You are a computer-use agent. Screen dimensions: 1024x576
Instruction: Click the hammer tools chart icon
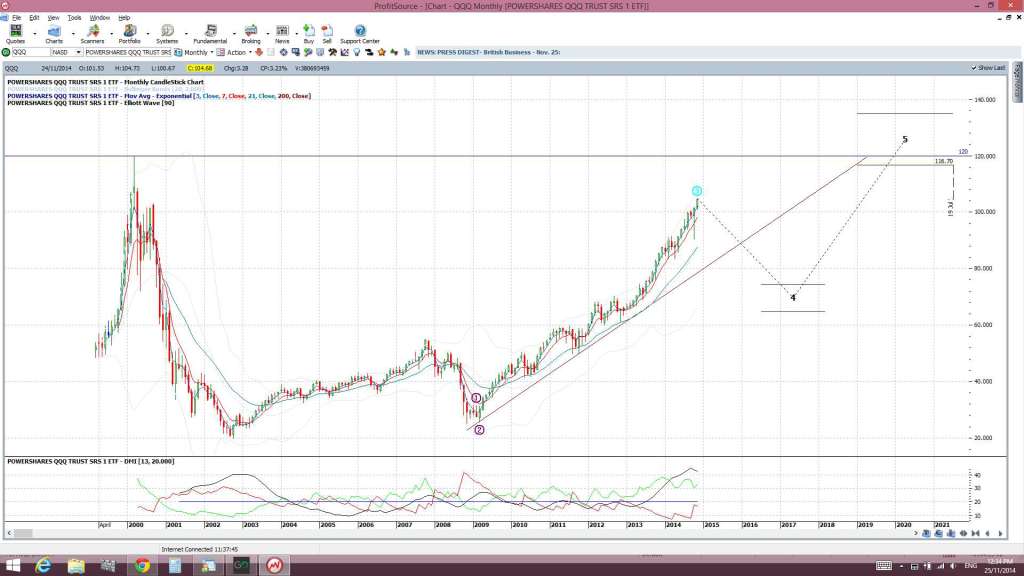pyautogui.click(x=332, y=52)
